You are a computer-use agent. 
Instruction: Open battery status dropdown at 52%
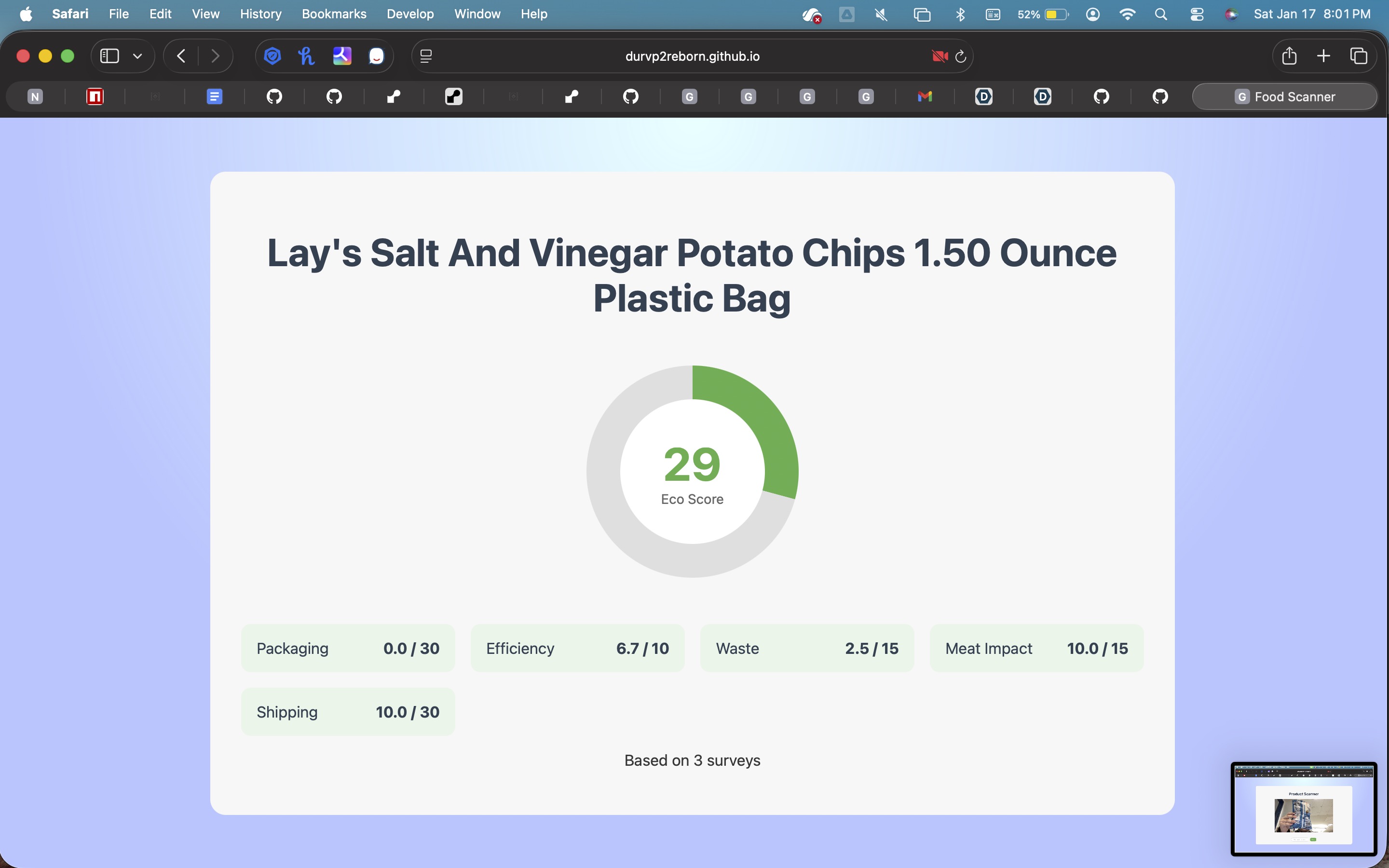pos(1042,14)
